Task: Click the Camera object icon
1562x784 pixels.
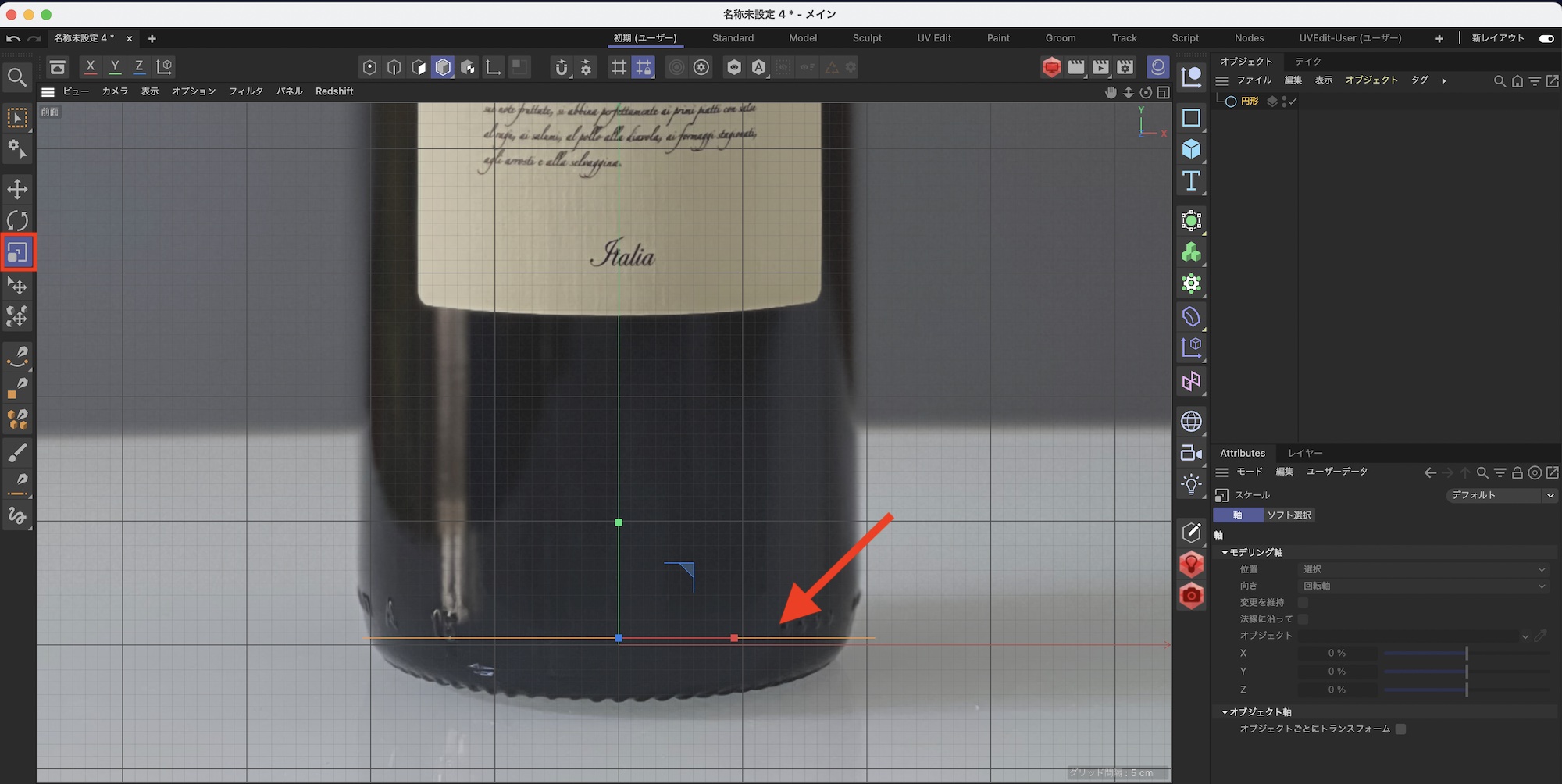Action: pos(1191,453)
